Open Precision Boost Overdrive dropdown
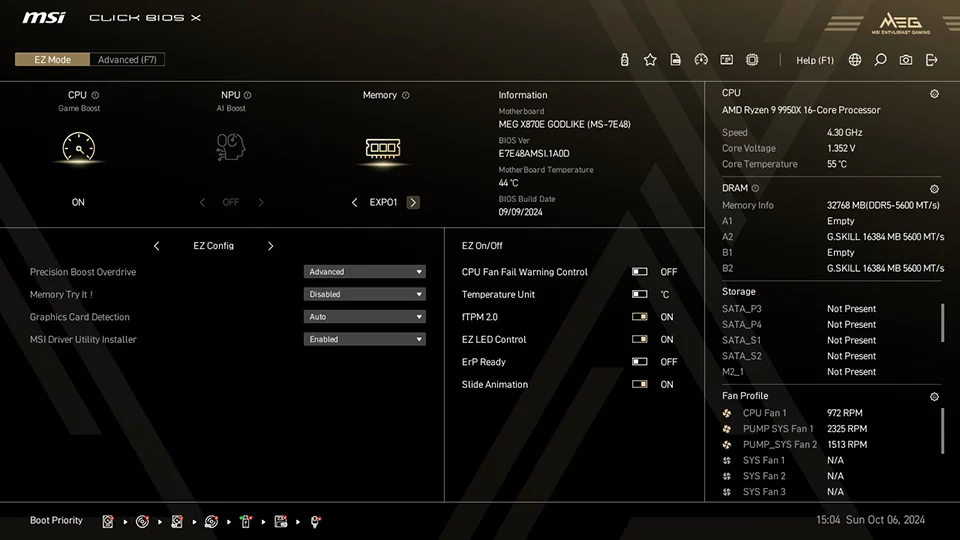The image size is (960, 540). 364,271
